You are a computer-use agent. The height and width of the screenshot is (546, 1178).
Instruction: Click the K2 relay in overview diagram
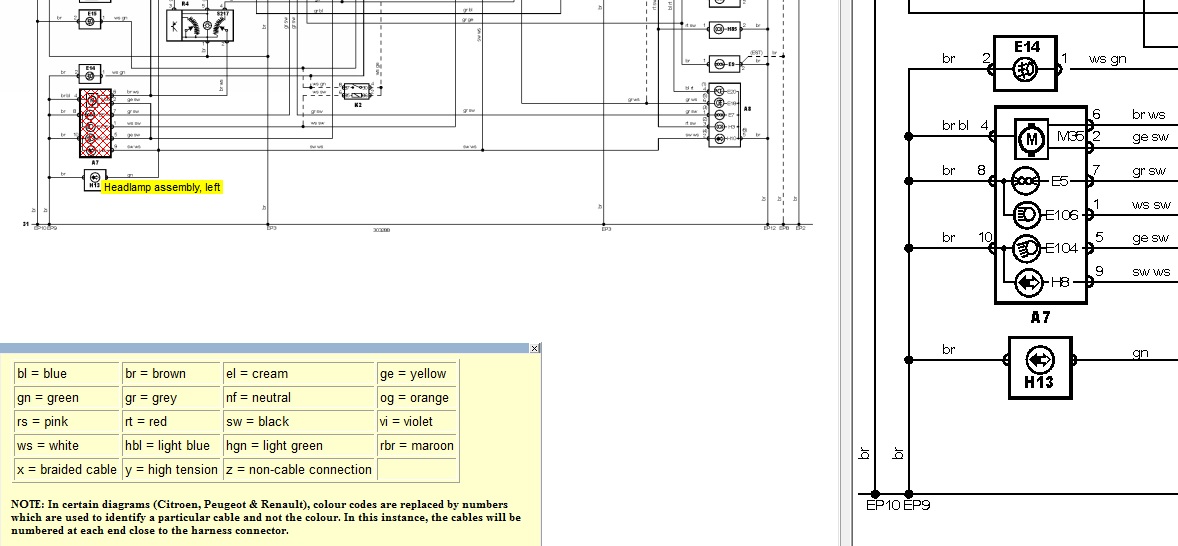point(358,89)
